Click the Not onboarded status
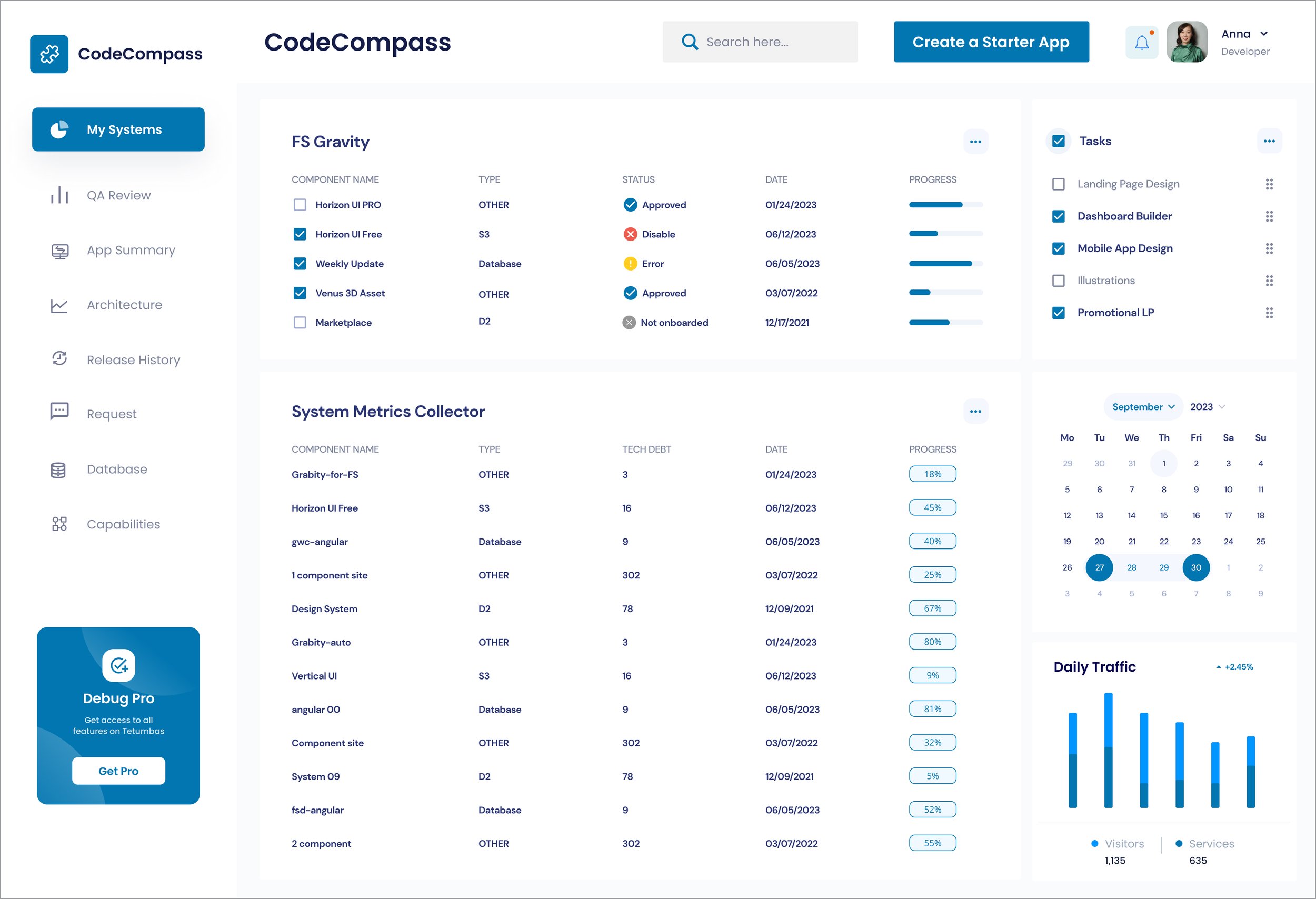Viewport: 1316px width, 899px height. click(x=665, y=323)
